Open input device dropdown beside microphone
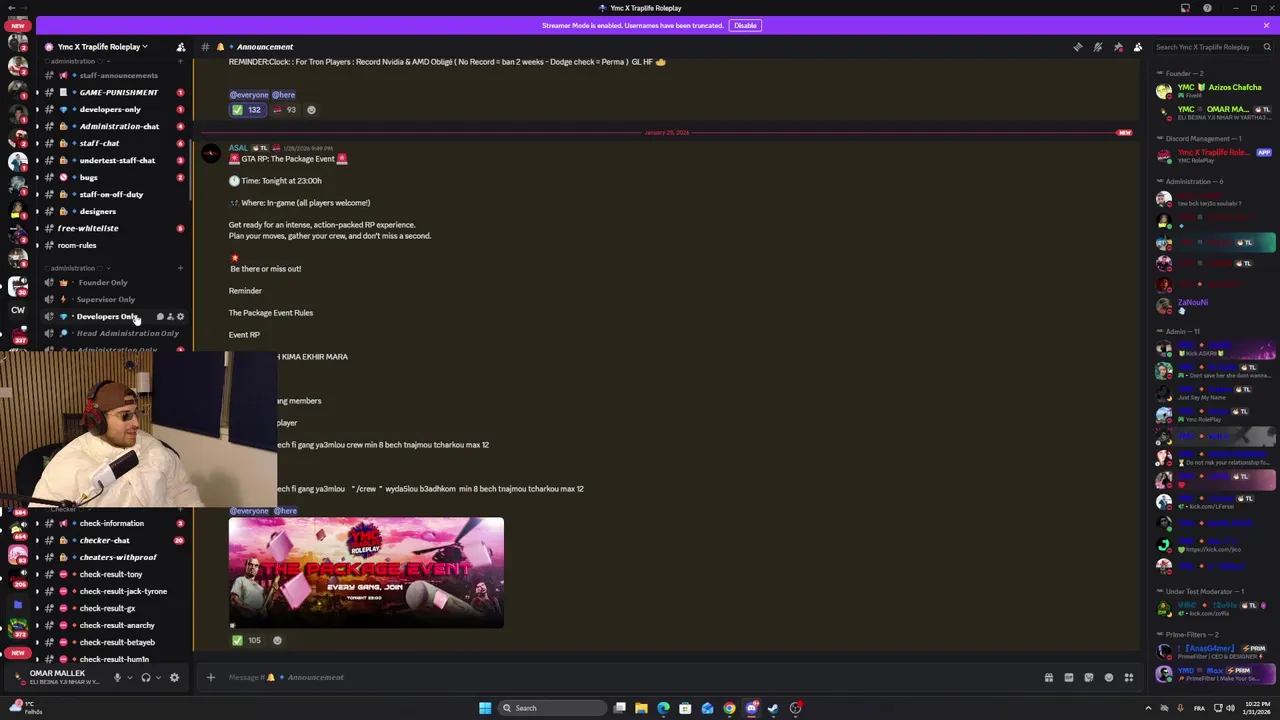1280x720 pixels. coord(129,677)
